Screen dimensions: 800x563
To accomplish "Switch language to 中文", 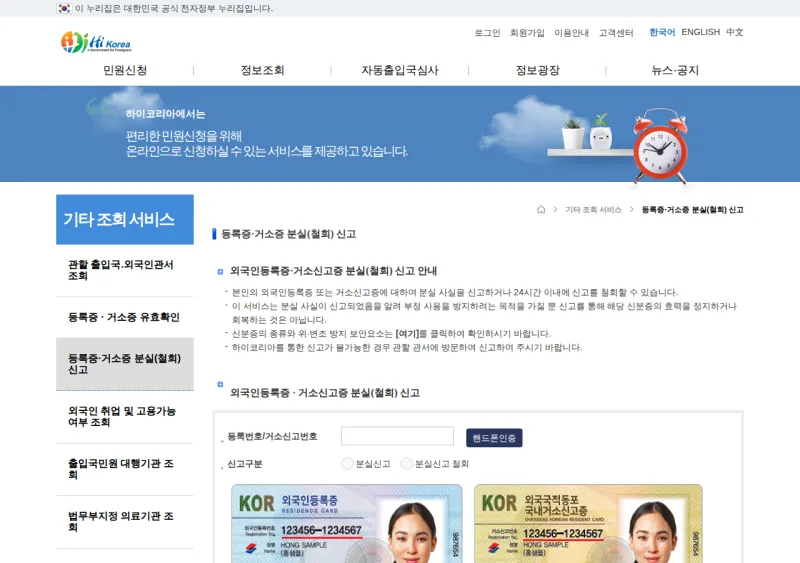I will (x=735, y=32).
